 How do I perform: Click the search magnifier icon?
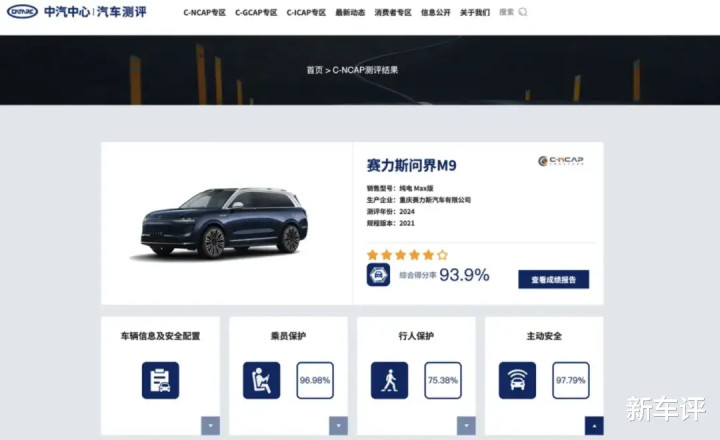click(523, 12)
